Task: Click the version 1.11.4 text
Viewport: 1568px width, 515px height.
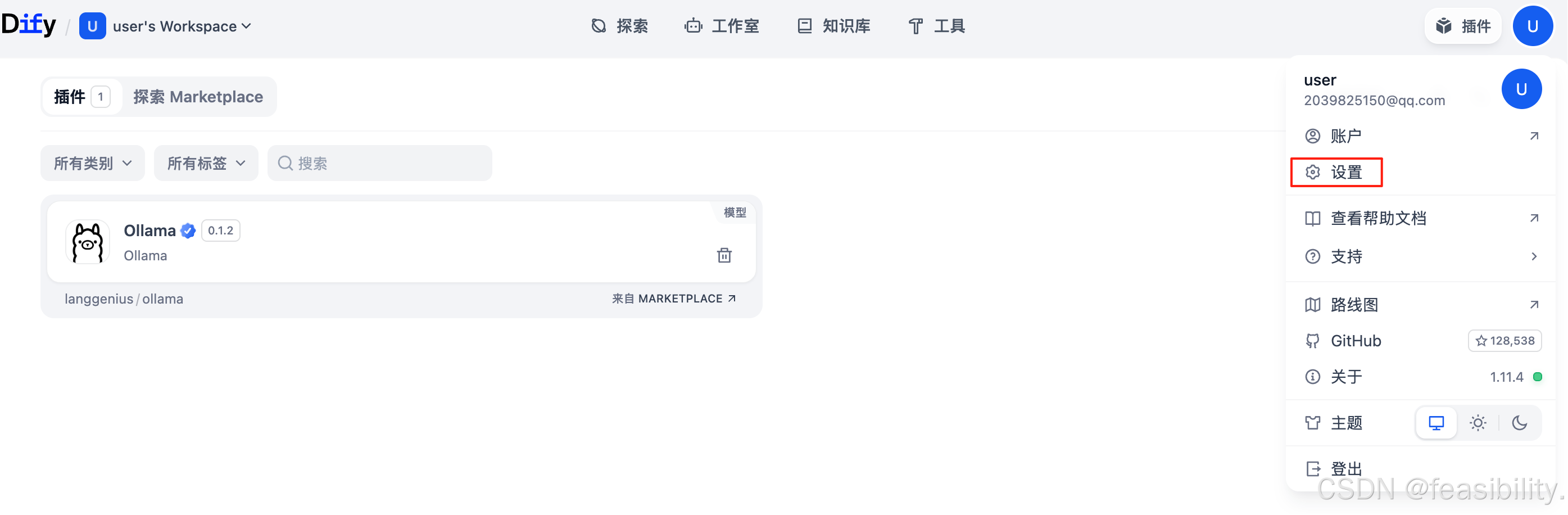Action: click(1506, 377)
